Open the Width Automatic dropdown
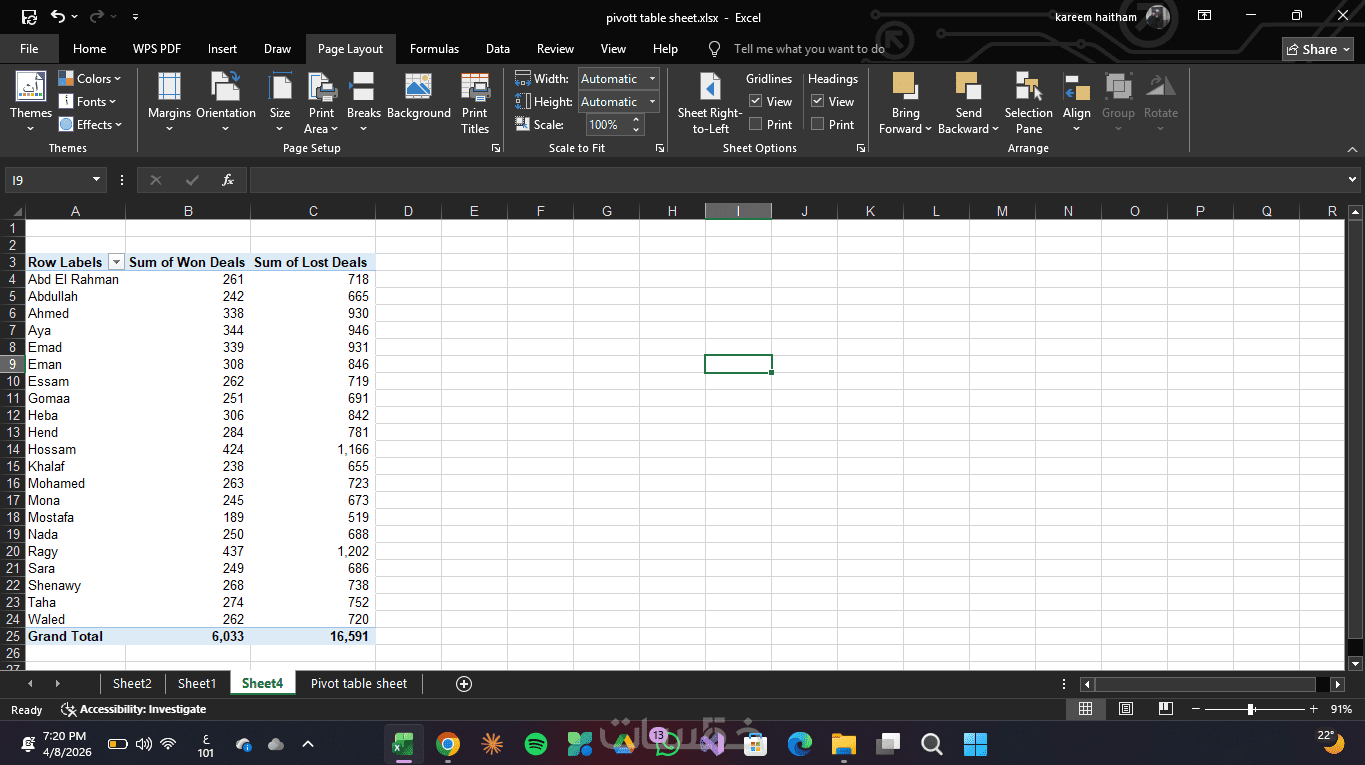This screenshot has width=1365, height=765. [652, 78]
